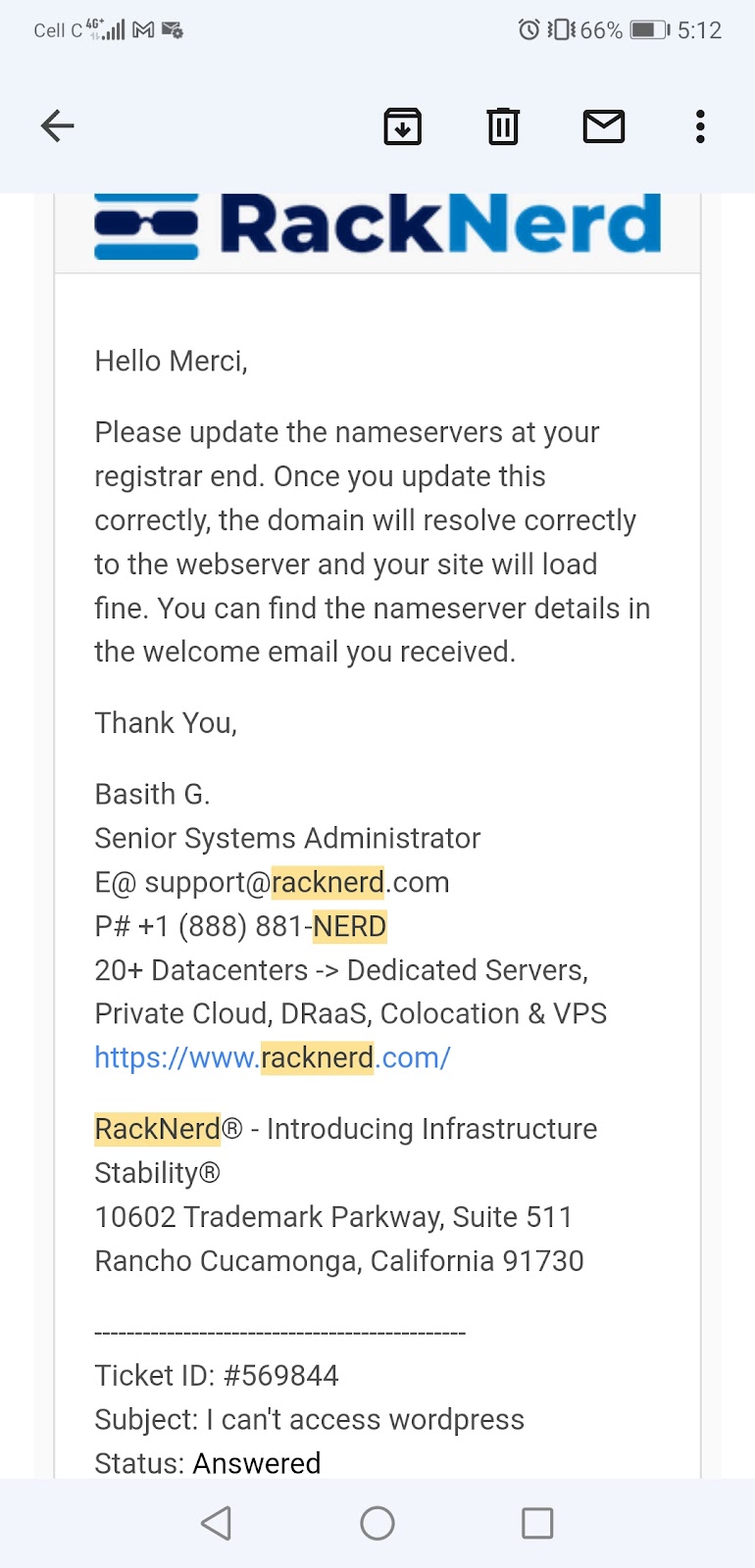Archive this email with the archive icon

[x=402, y=126]
